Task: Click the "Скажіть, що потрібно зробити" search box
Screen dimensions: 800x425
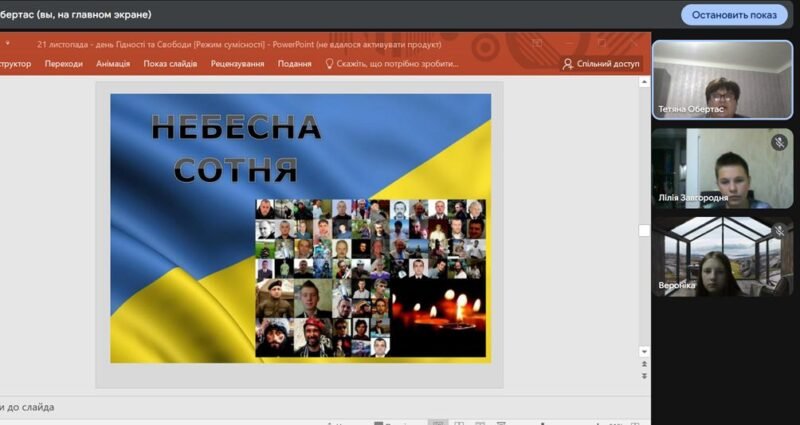Action: point(397,64)
